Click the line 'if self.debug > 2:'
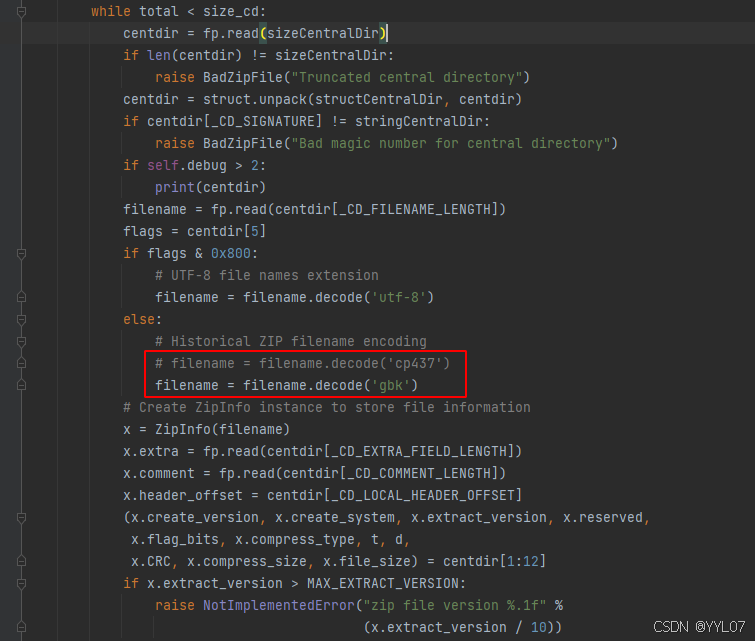Screen dimensions: 755x641 pyautogui.click(x=194, y=165)
